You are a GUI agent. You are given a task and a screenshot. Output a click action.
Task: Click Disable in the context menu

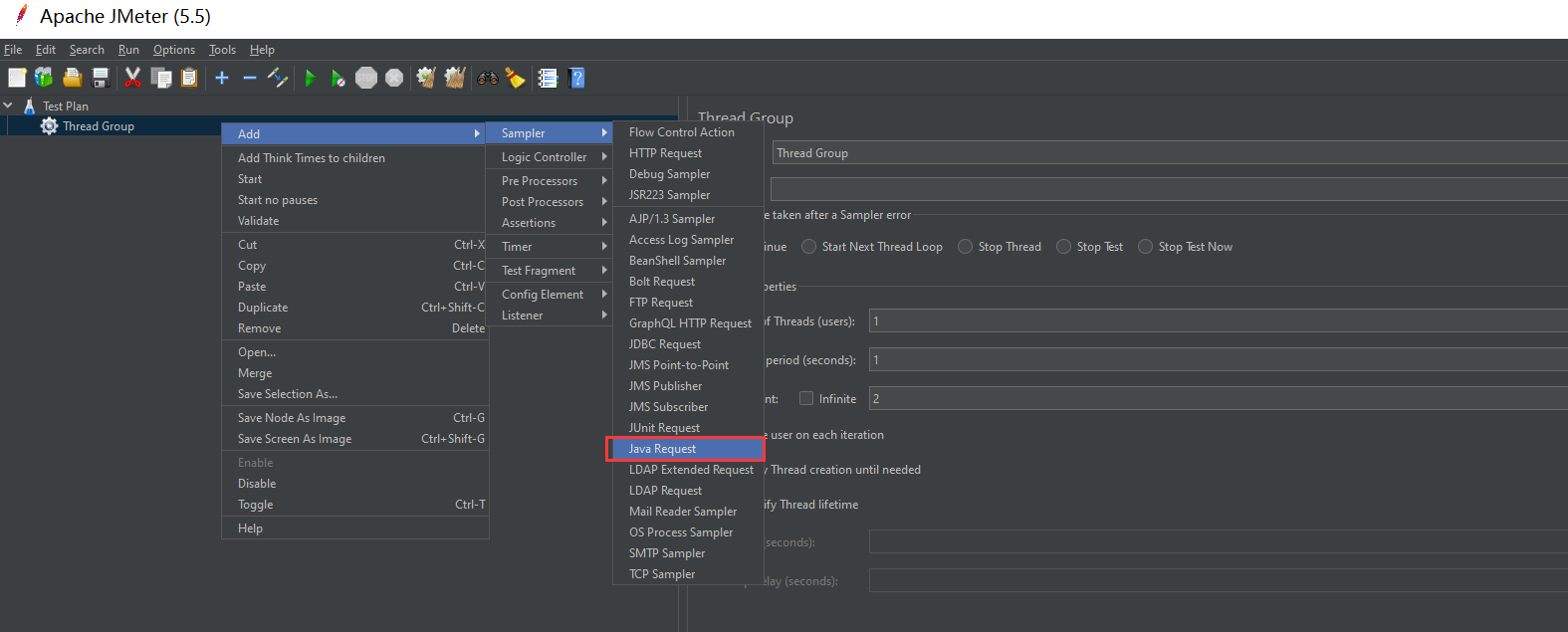354,484
